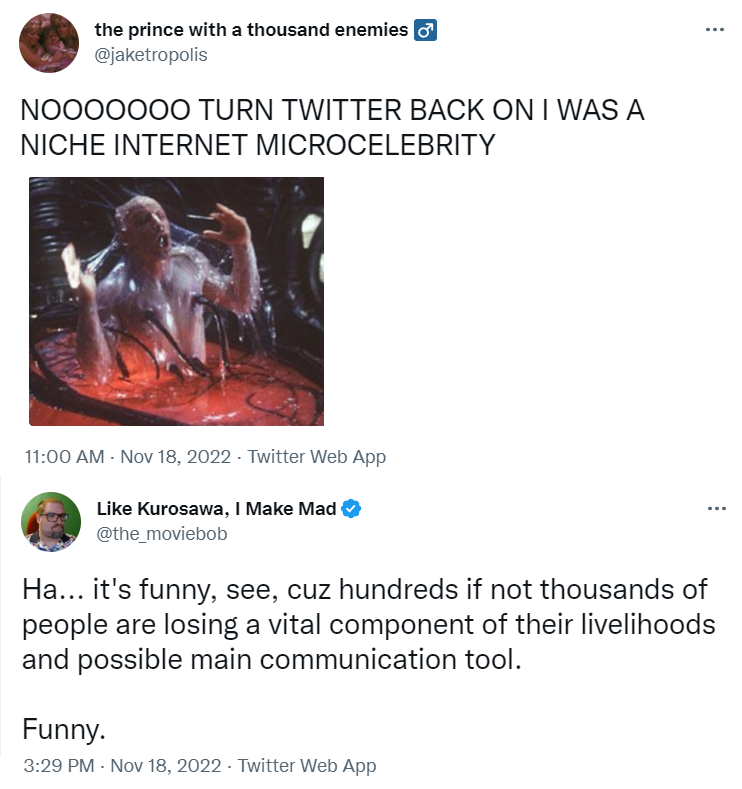Viewport: 742px width, 789px height.
Task: Click "Twitter Web App" under the second tweet
Action: 307,766
